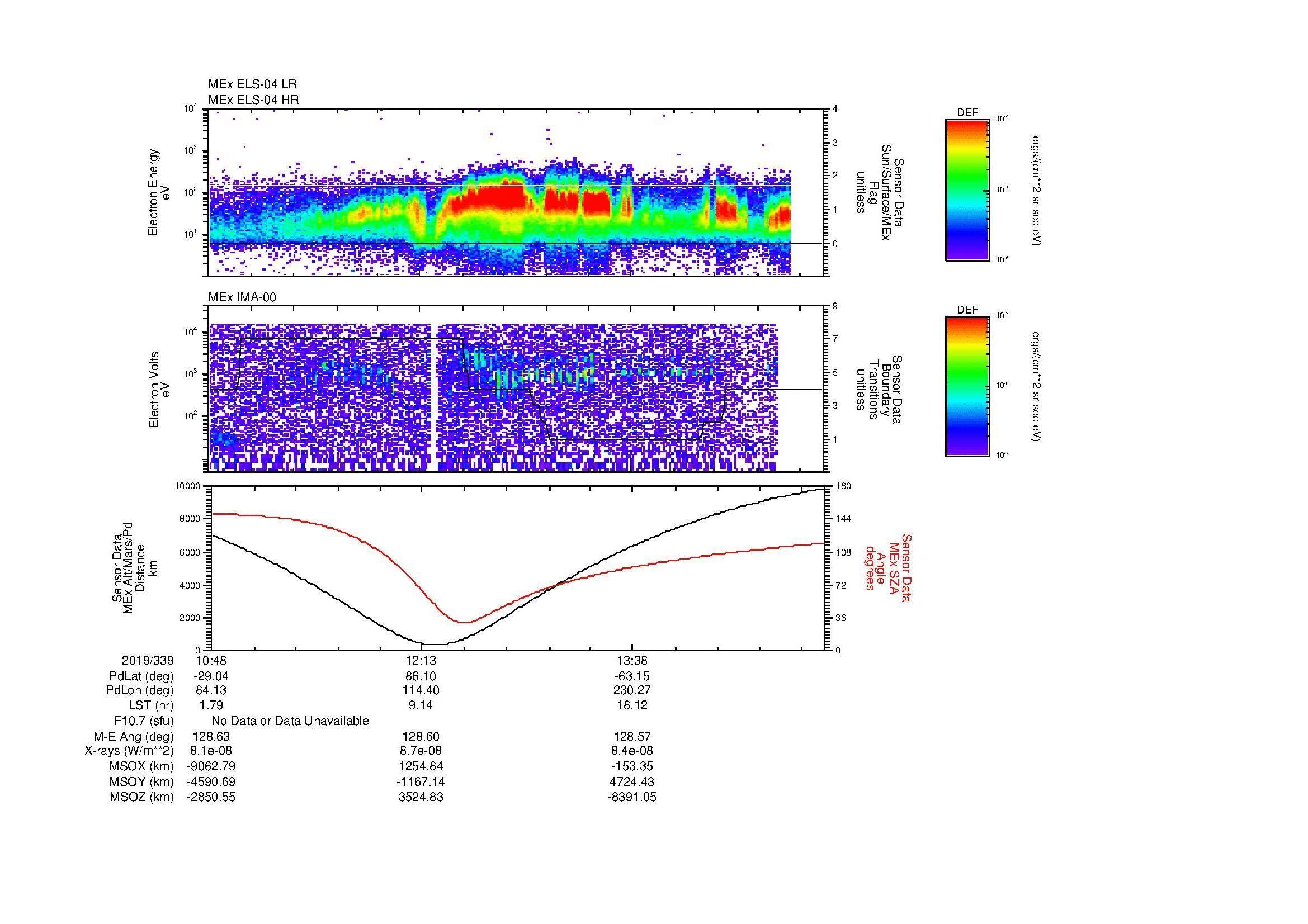Click the MSOX value '-9062.79'

click(211, 766)
